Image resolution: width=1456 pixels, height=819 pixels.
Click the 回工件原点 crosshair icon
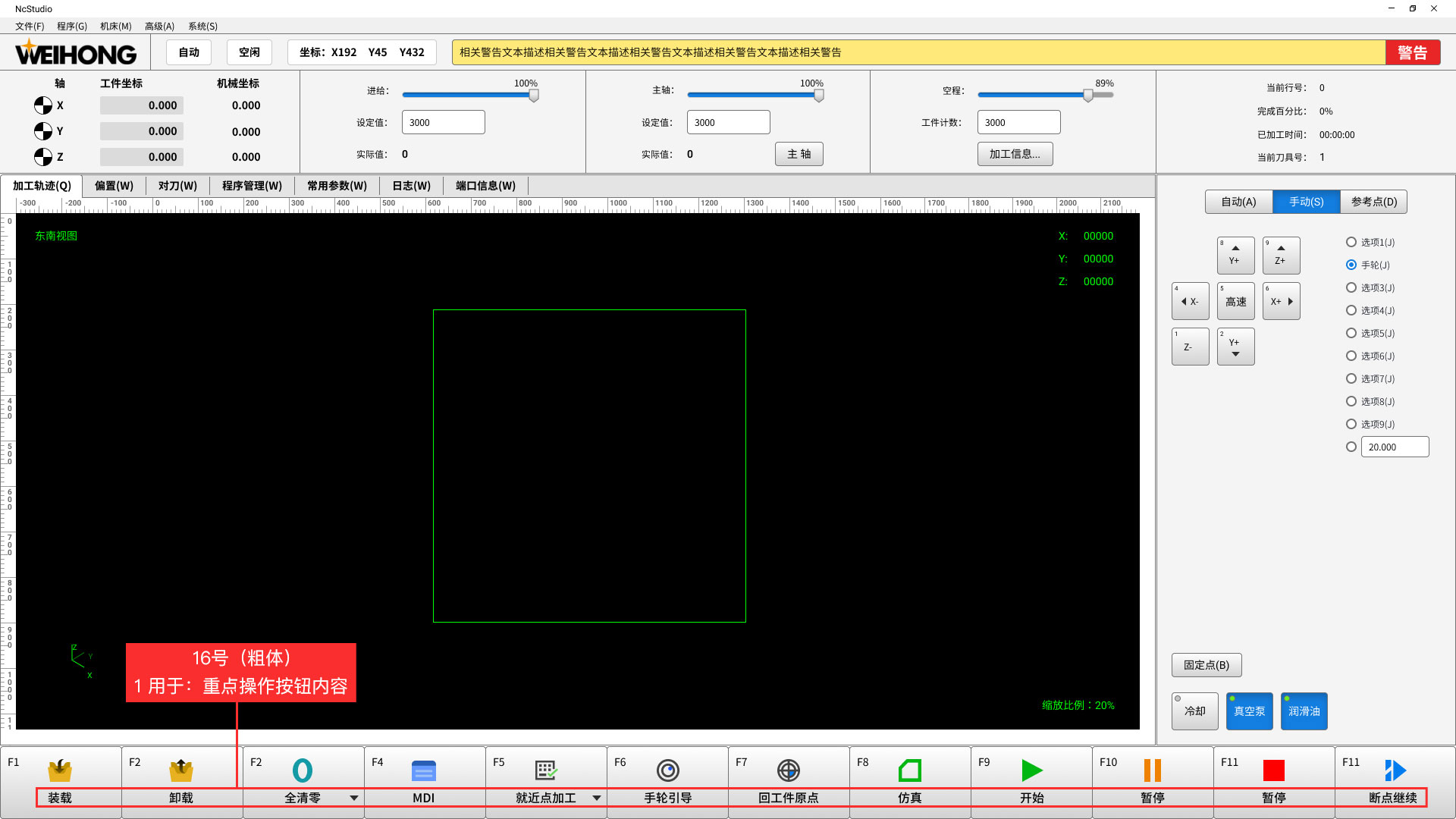[789, 770]
